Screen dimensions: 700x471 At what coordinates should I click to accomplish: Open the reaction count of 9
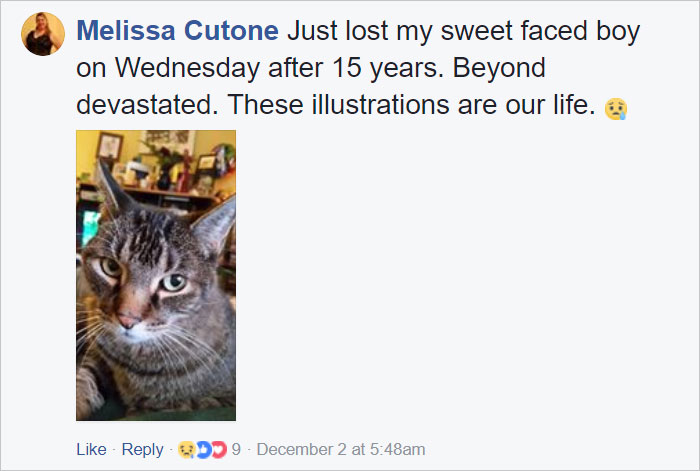(236, 450)
